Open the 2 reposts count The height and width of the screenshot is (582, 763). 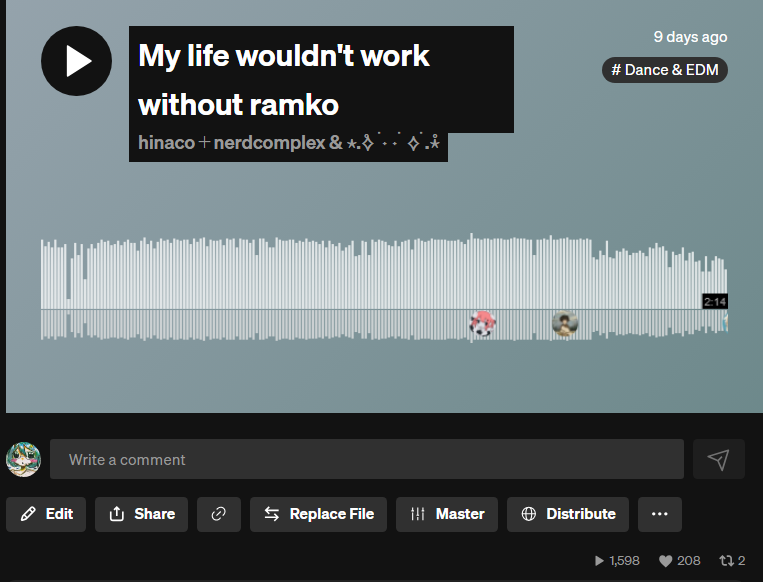[733, 561]
